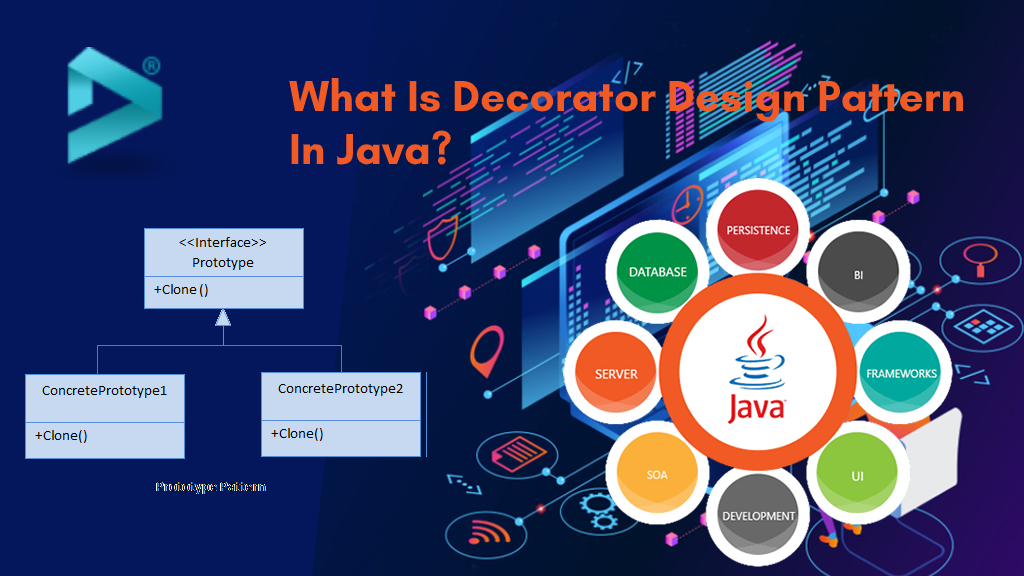Select the gray DEVELOPMENT circle
Viewport: 1024px width, 576px height.
[x=758, y=515]
